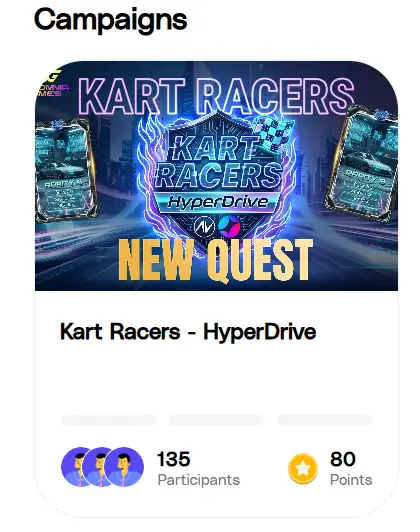Screen dimensions: 420x532
Task: Click the 135 Participants count
Action: coord(198,469)
